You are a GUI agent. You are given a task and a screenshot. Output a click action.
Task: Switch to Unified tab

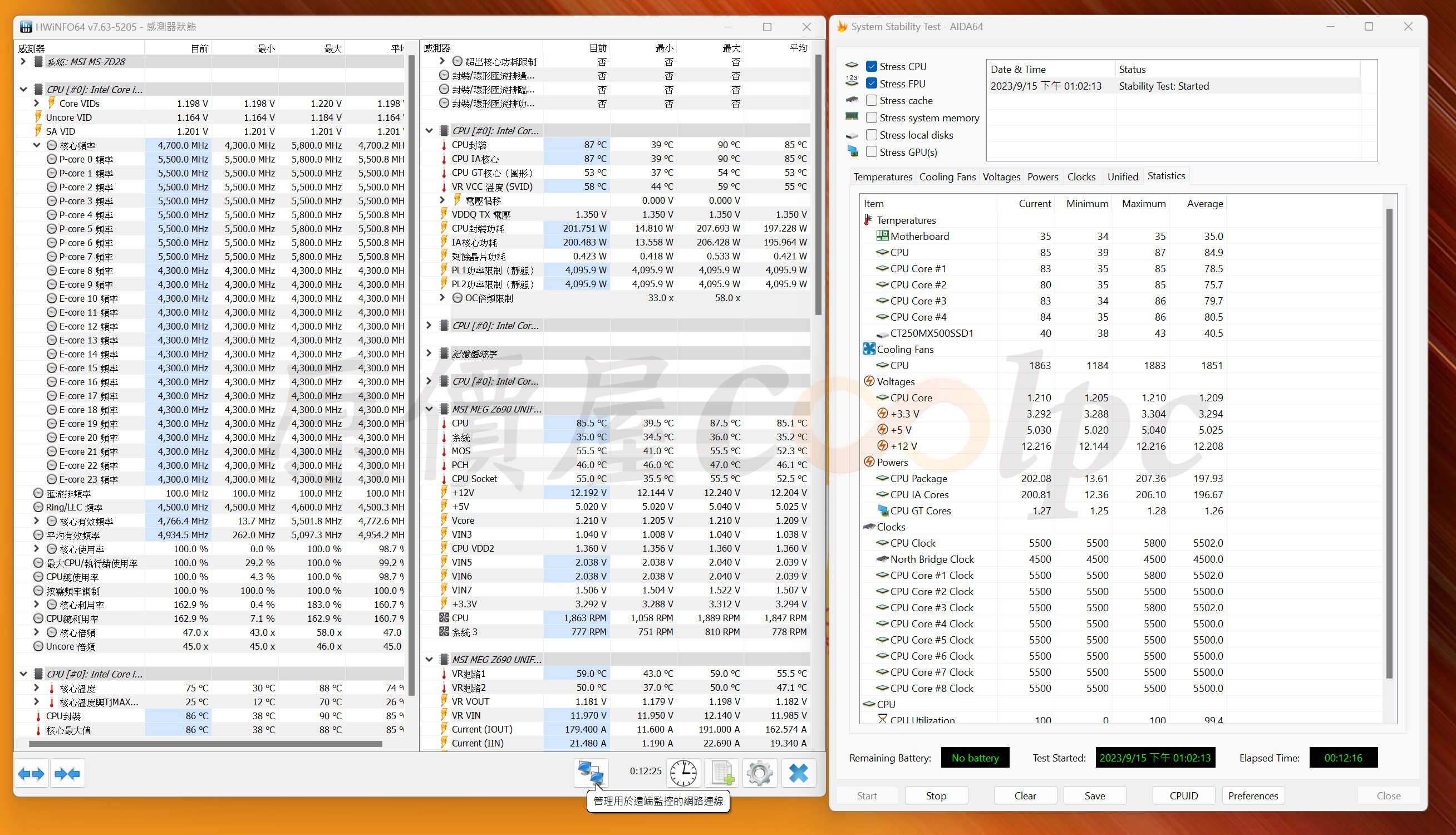(1123, 176)
